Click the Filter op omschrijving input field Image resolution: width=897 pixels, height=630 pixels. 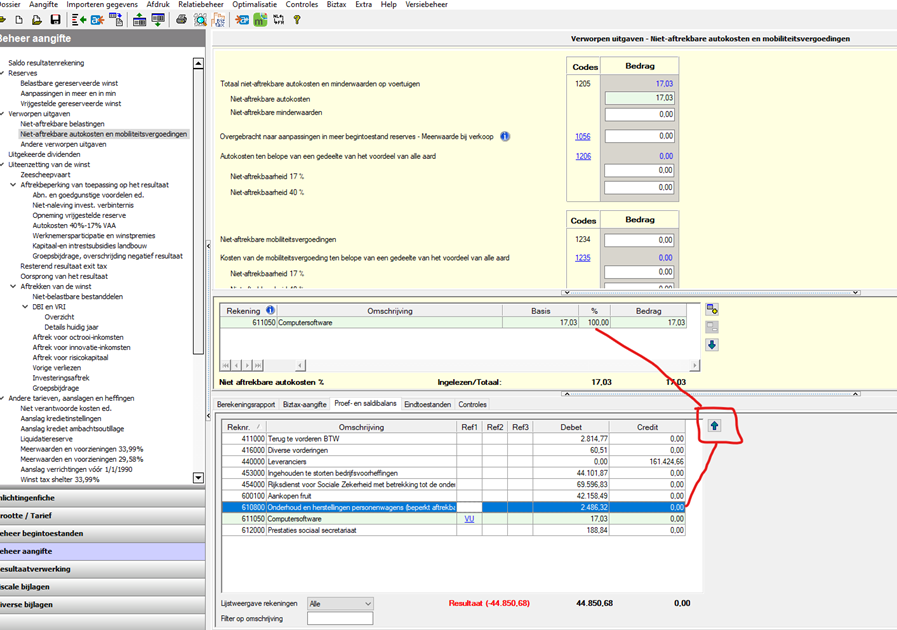pyautogui.click(x=340, y=619)
